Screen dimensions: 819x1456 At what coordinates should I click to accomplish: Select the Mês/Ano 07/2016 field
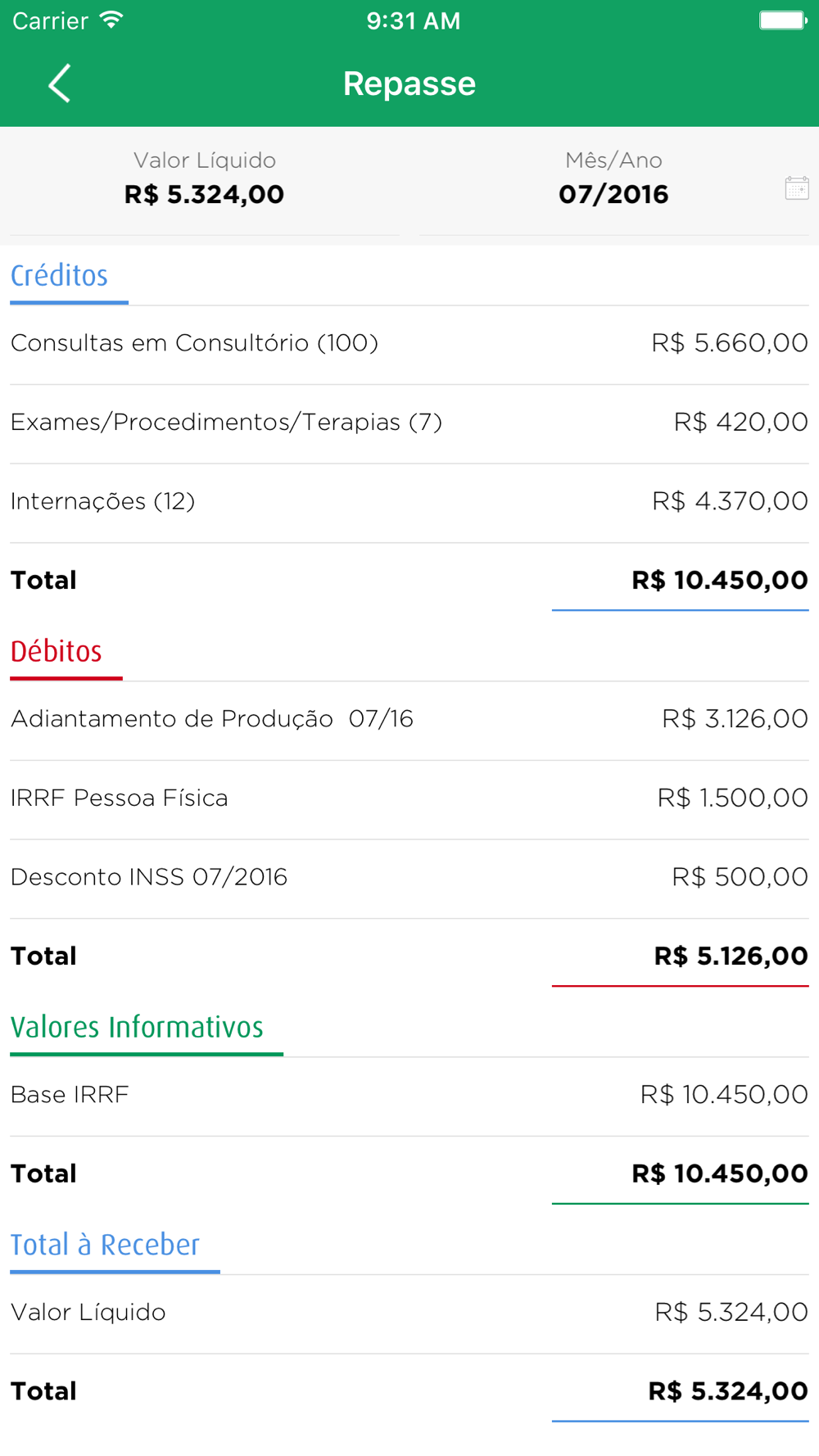(x=613, y=180)
